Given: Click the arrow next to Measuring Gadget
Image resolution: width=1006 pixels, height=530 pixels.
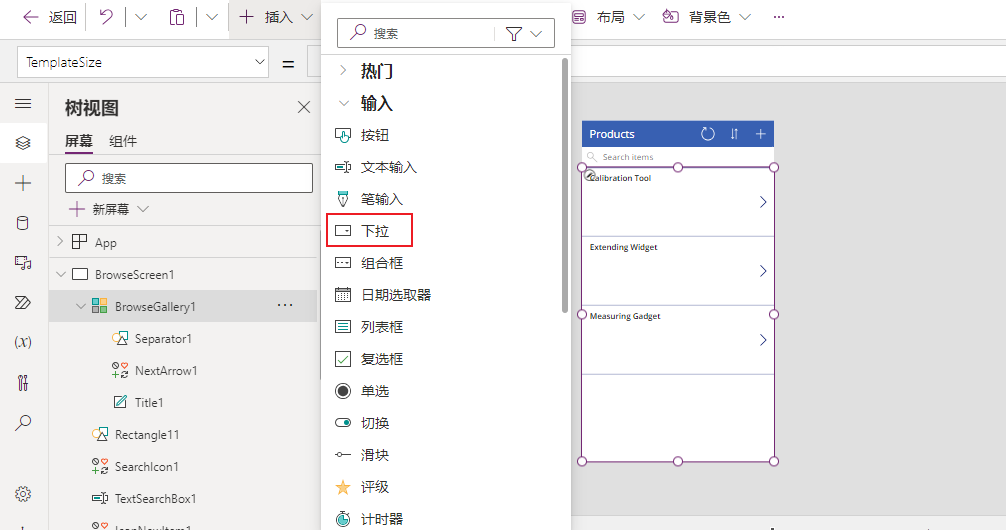Looking at the screenshot, I should [x=763, y=339].
